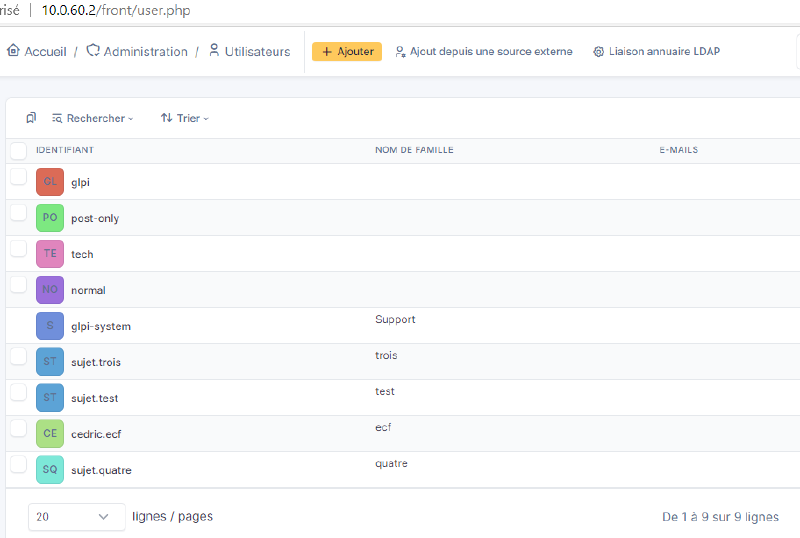Click the SQ avatar for sujet.quatre
This screenshot has height=538, width=800.
coord(50,470)
